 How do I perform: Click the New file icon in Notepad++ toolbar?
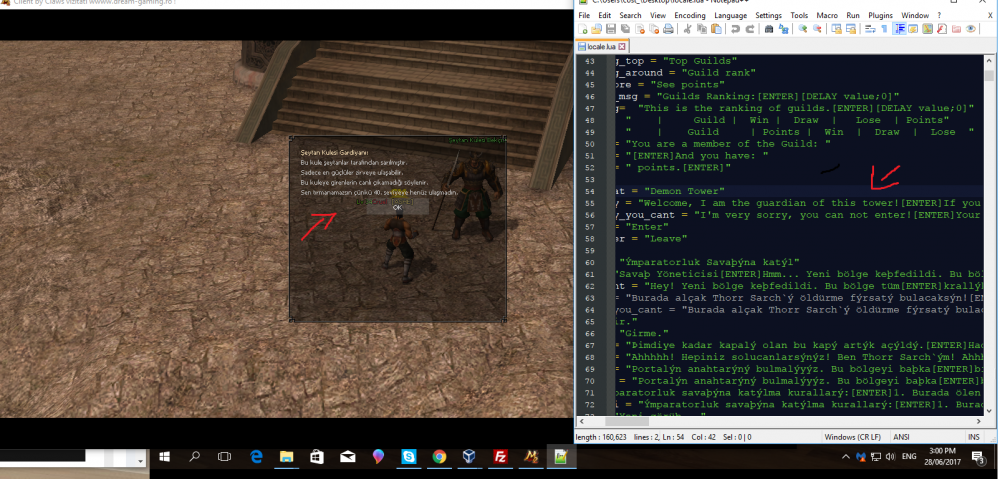pyautogui.click(x=582, y=29)
